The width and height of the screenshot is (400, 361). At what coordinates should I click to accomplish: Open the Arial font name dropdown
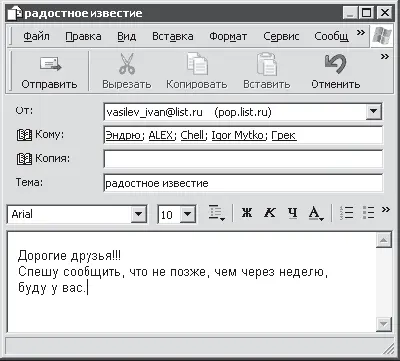point(138,214)
